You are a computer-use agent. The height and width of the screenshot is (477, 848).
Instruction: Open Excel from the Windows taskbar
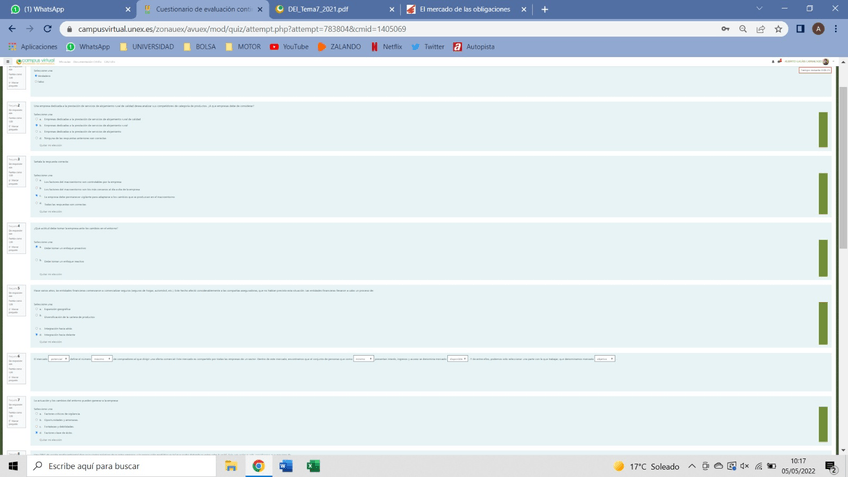click(x=313, y=466)
